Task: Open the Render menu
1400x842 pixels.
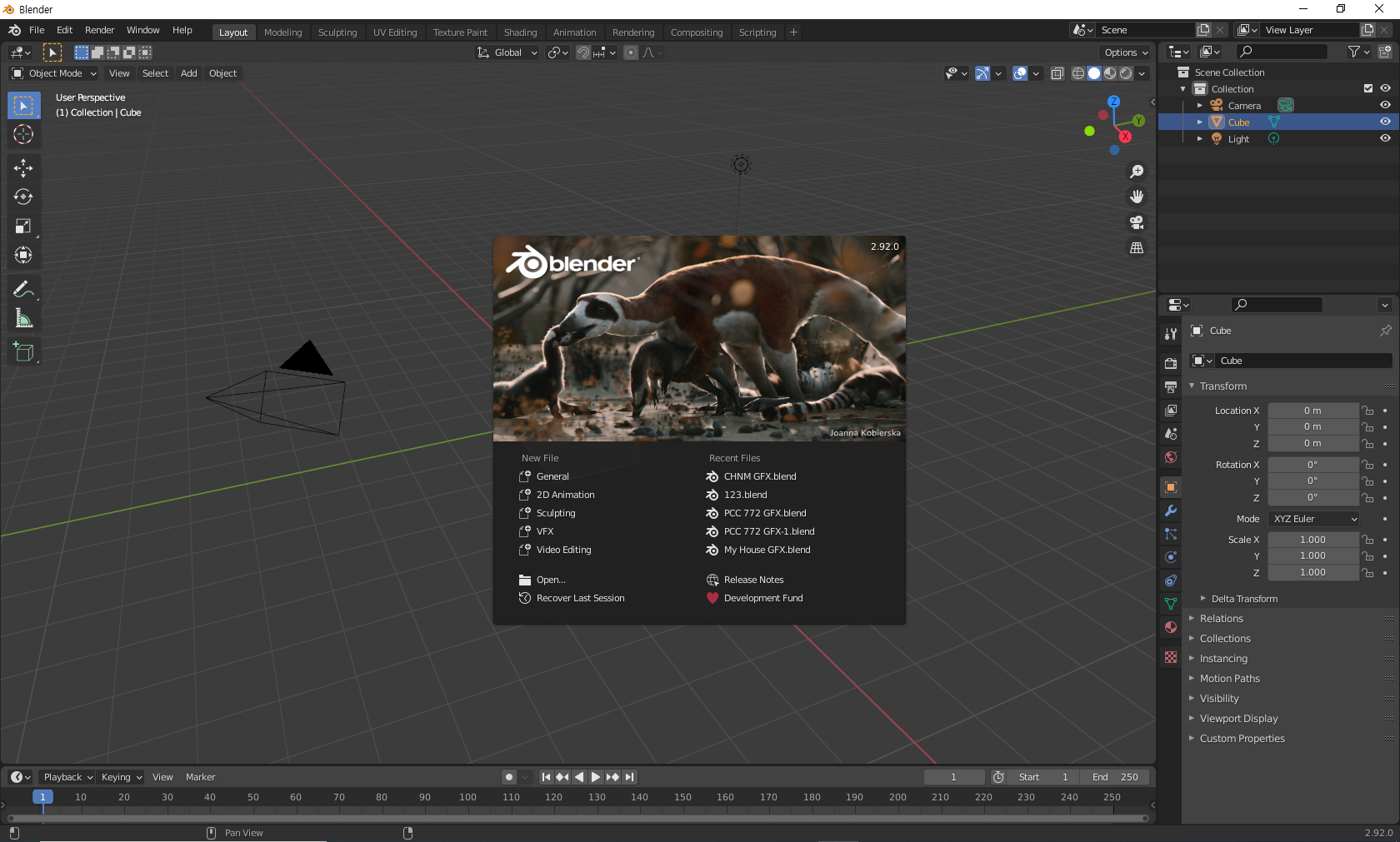Action: (x=99, y=30)
